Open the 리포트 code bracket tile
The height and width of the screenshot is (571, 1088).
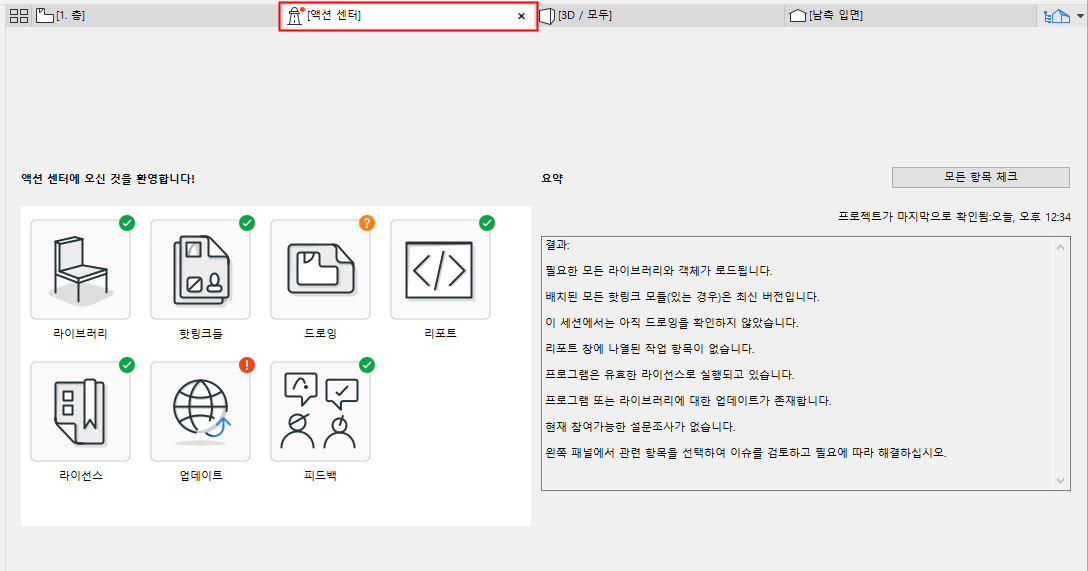(441, 270)
